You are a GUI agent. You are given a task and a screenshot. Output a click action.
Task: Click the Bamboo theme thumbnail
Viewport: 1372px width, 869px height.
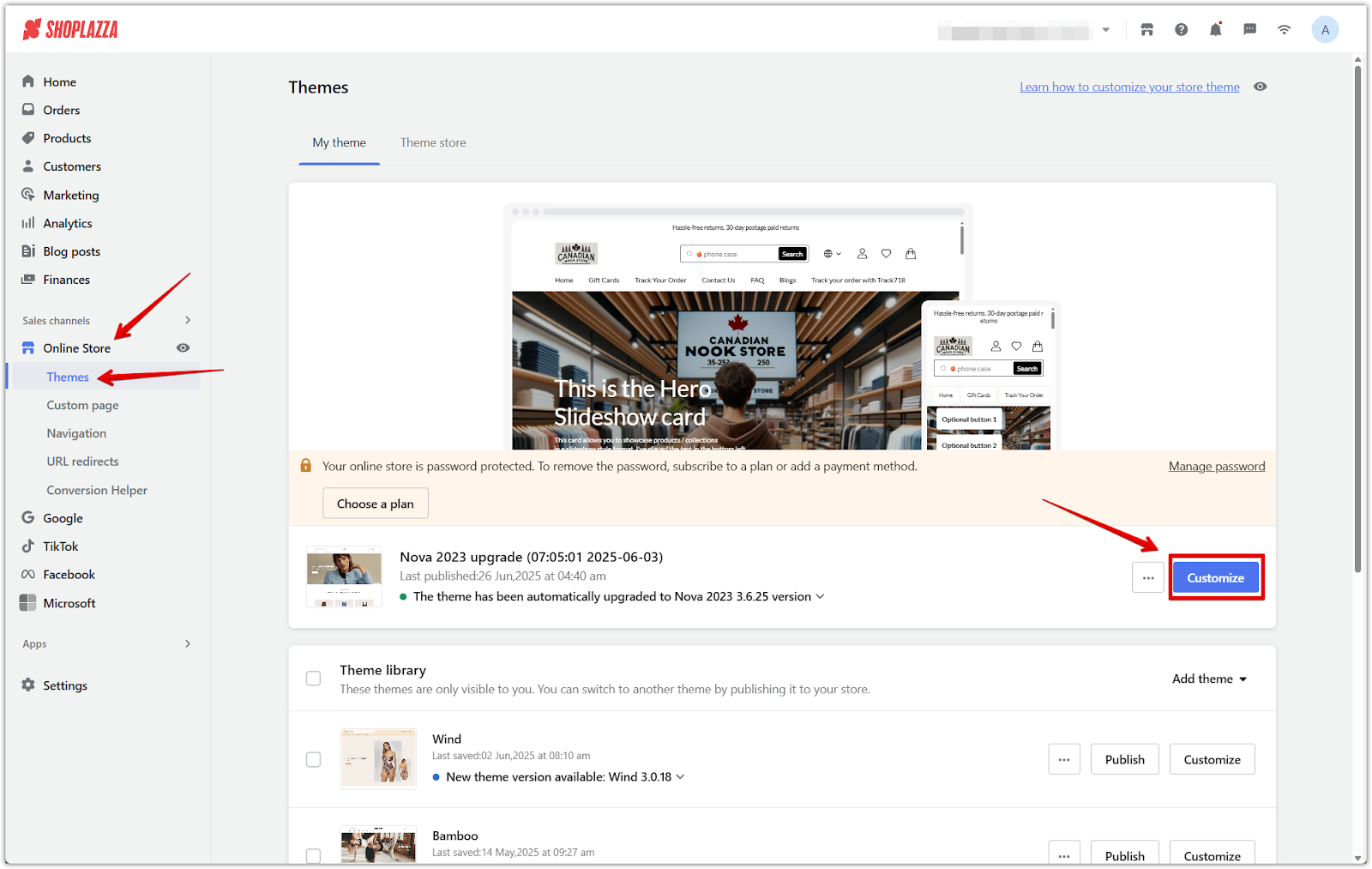coord(378,845)
